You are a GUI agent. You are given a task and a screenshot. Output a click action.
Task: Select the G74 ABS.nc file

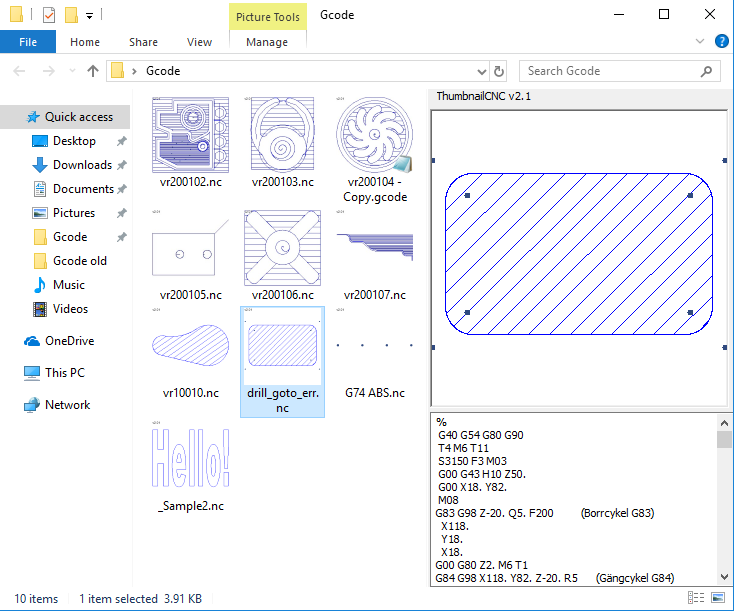click(374, 353)
